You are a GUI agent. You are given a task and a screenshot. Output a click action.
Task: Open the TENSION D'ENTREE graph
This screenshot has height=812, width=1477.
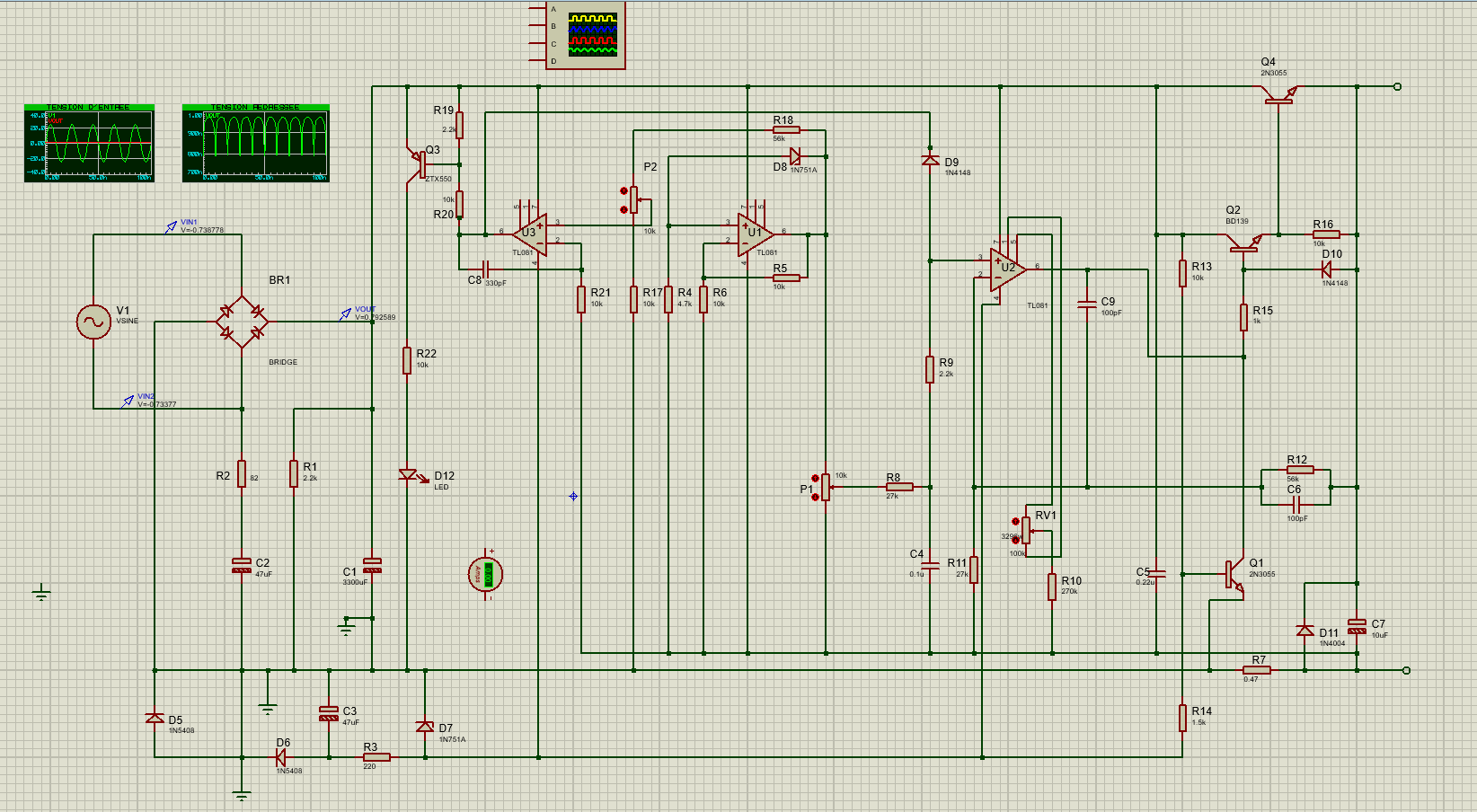point(89,143)
